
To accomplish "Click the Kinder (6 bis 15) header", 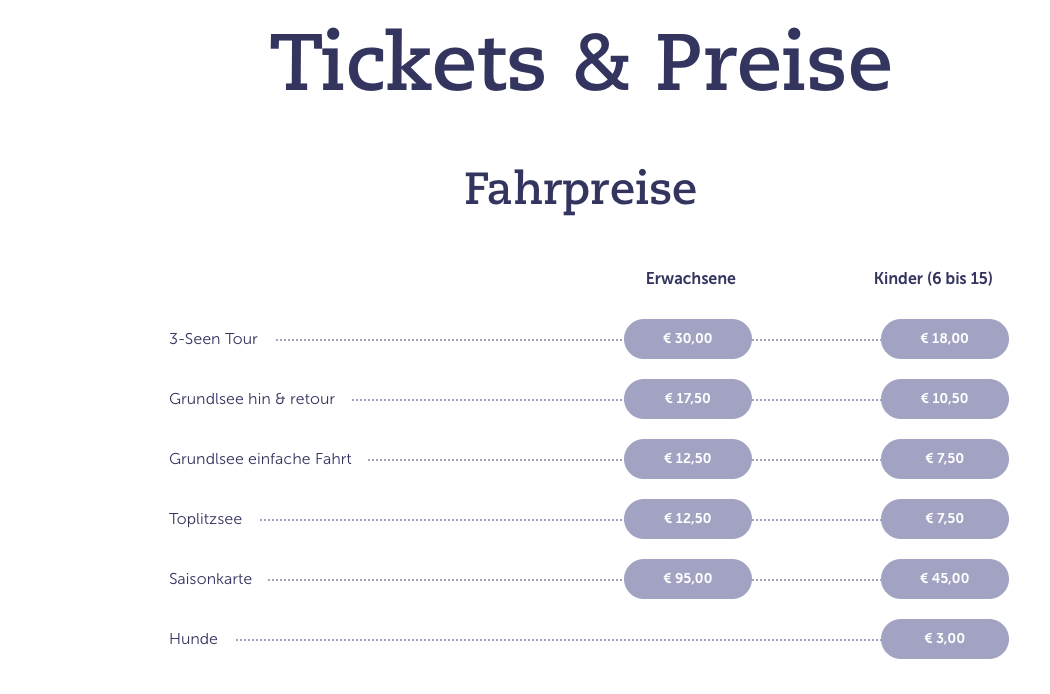I will [x=933, y=279].
